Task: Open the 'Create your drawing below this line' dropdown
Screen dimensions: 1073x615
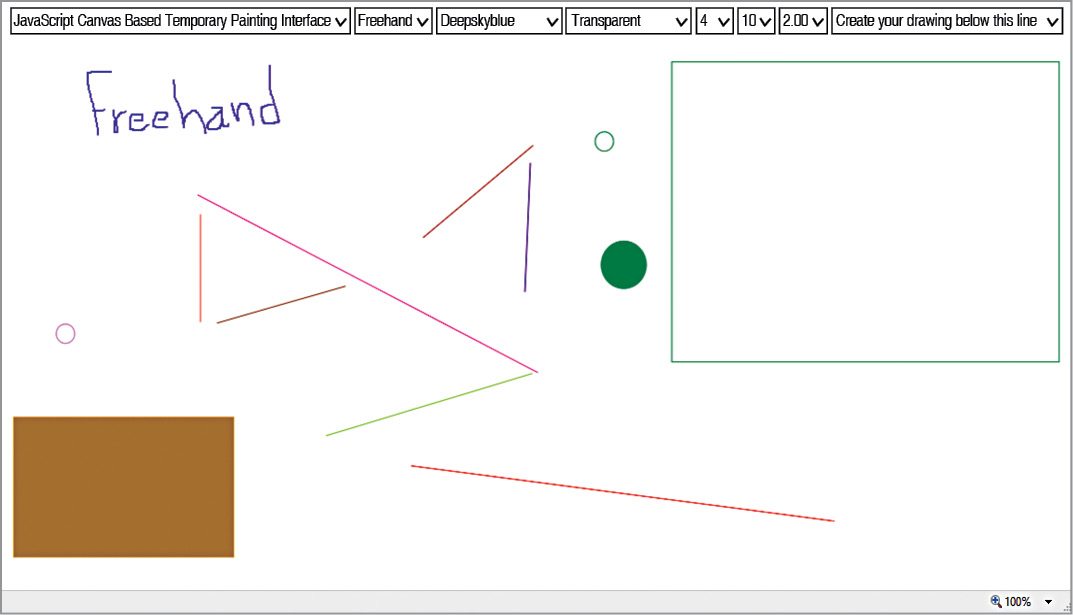Action: pos(946,21)
